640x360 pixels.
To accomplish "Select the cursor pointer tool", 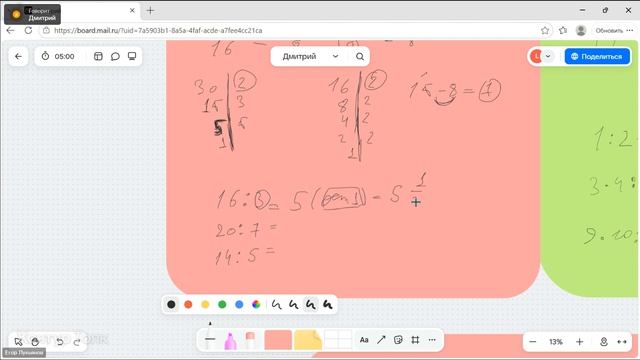I will [18, 342].
